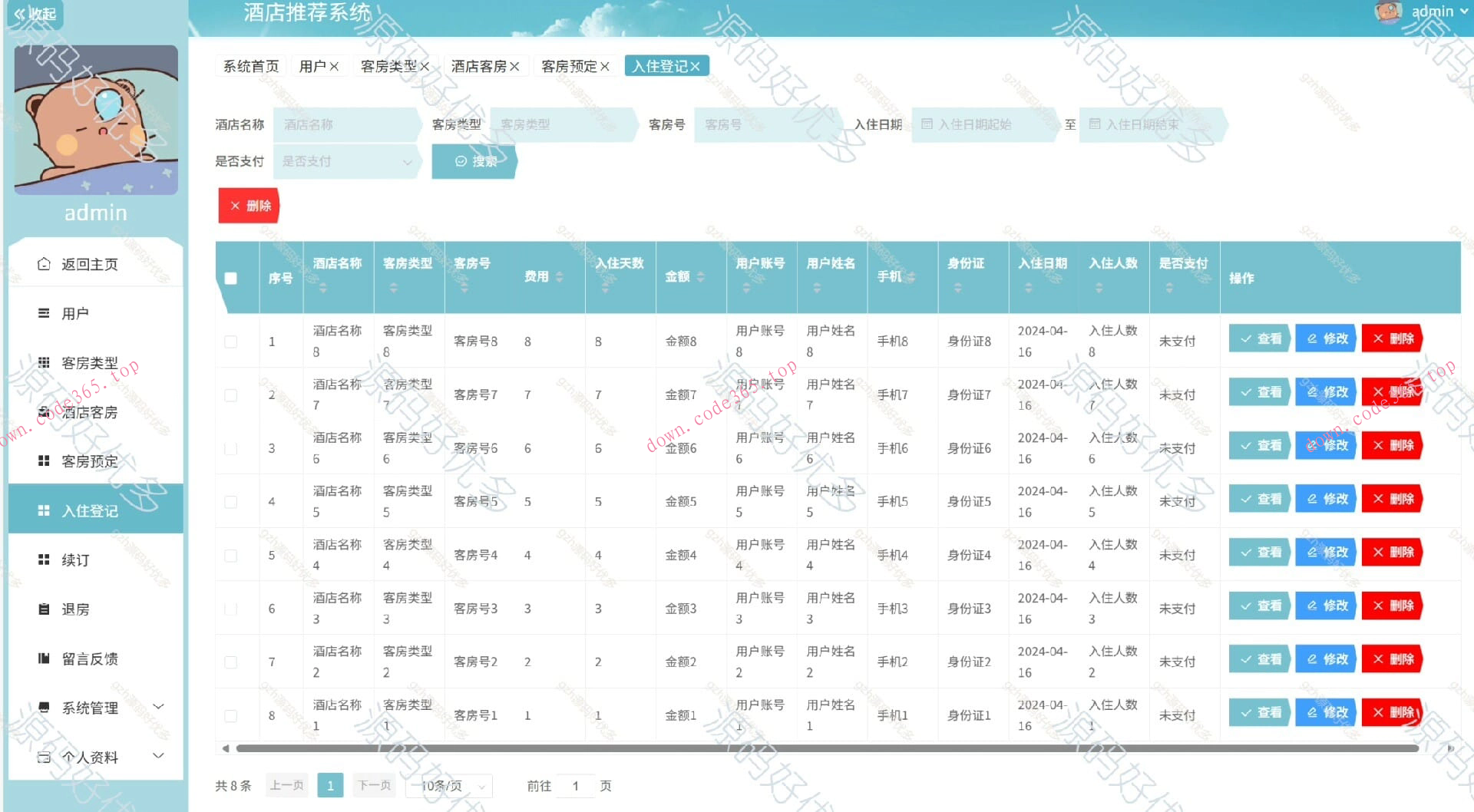Switch to the 客房预定 tab
The height and width of the screenshot is (812, 1474).
[x=569, y=65]
